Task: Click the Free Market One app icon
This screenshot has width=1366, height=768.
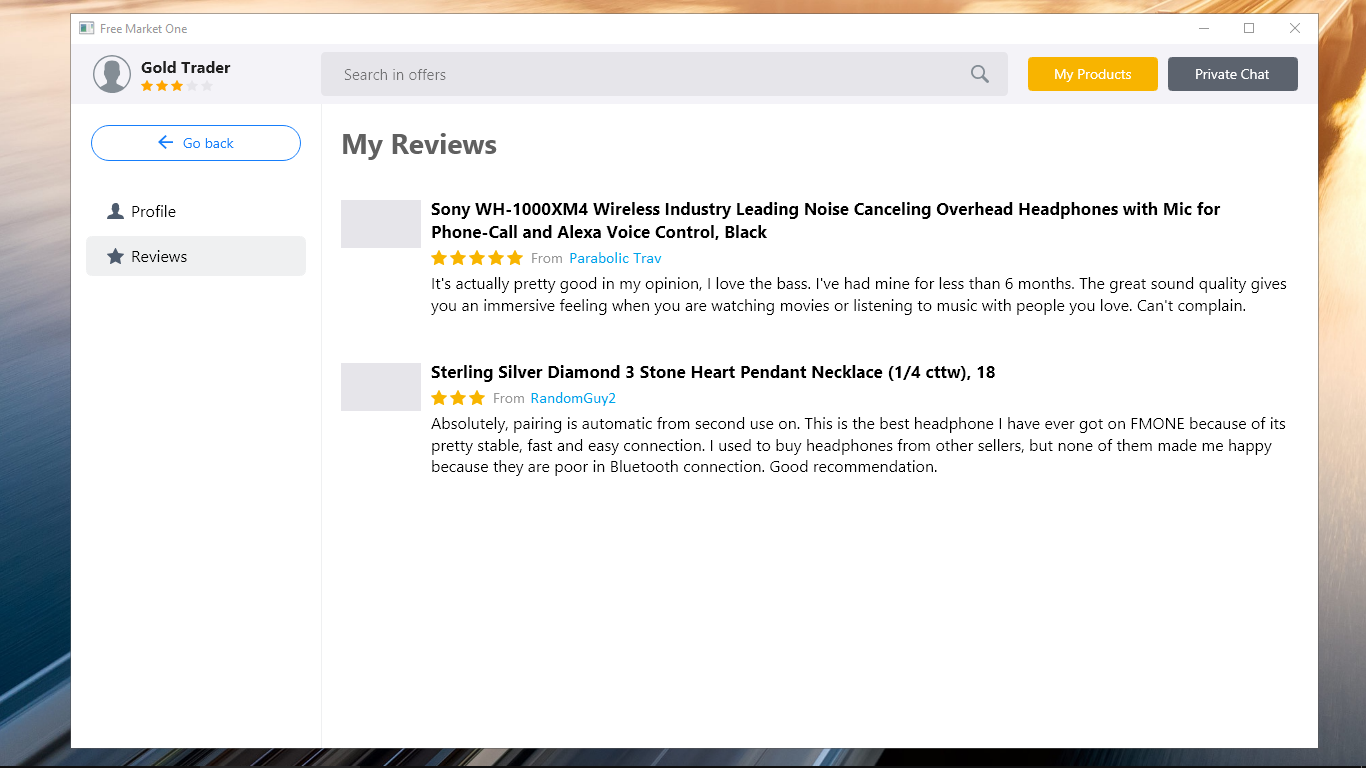Action: pos(87,28)
